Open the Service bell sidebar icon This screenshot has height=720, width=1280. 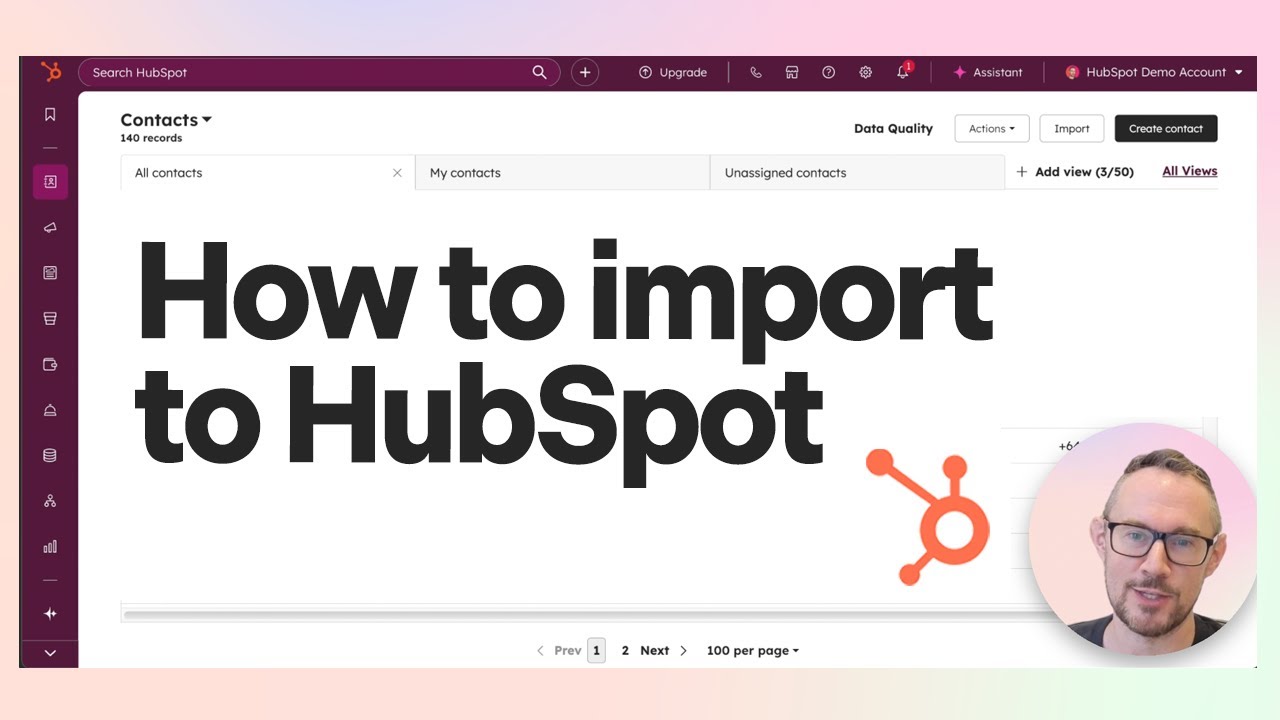pos(50,410)
